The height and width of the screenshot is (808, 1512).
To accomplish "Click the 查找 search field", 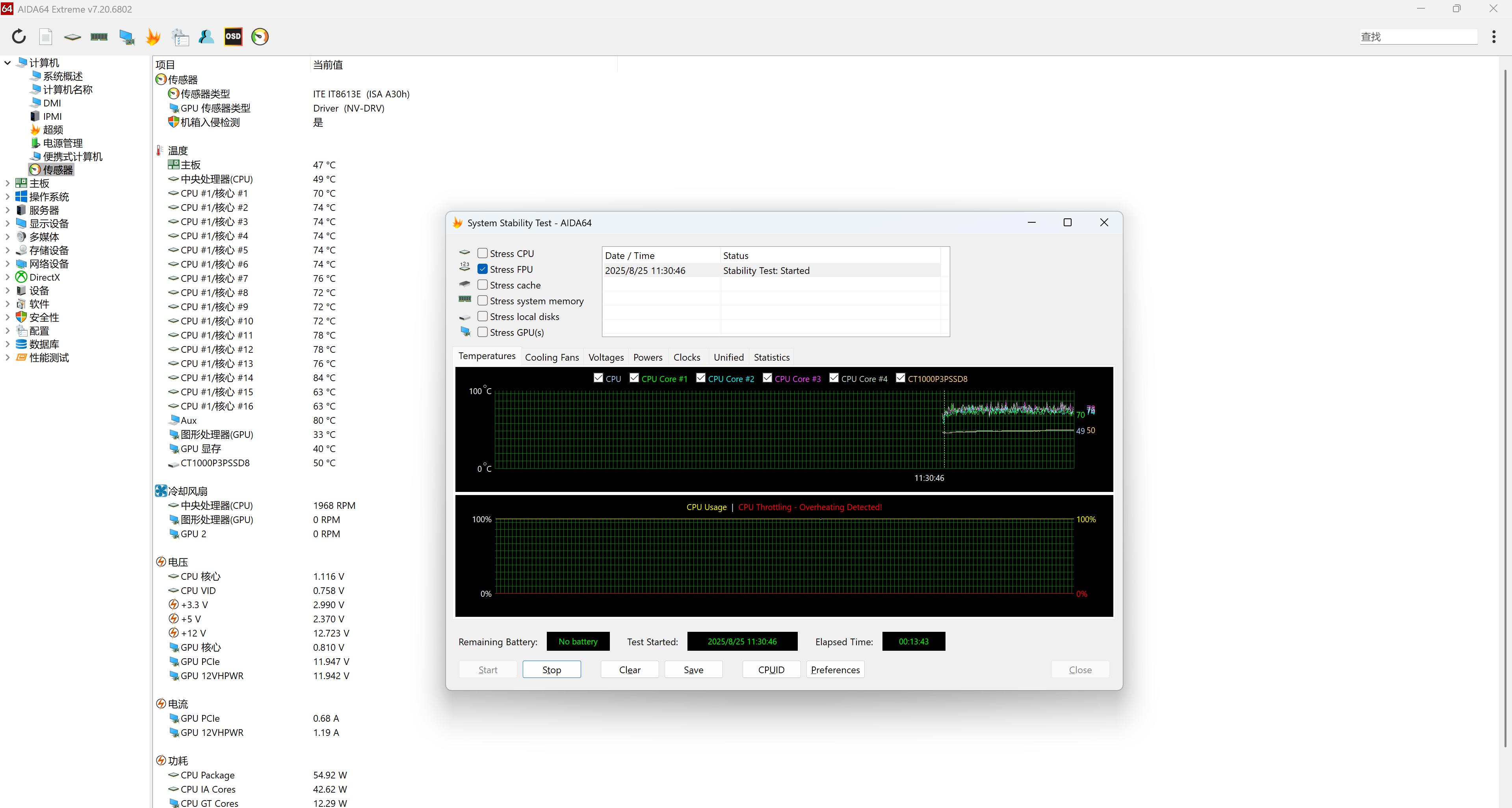I will click(1418, 36).
